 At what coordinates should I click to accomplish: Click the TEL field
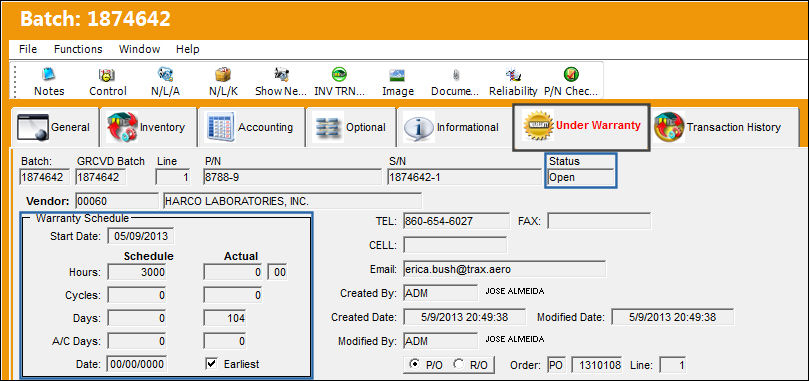pyautogui.click(x=456, y=221)
